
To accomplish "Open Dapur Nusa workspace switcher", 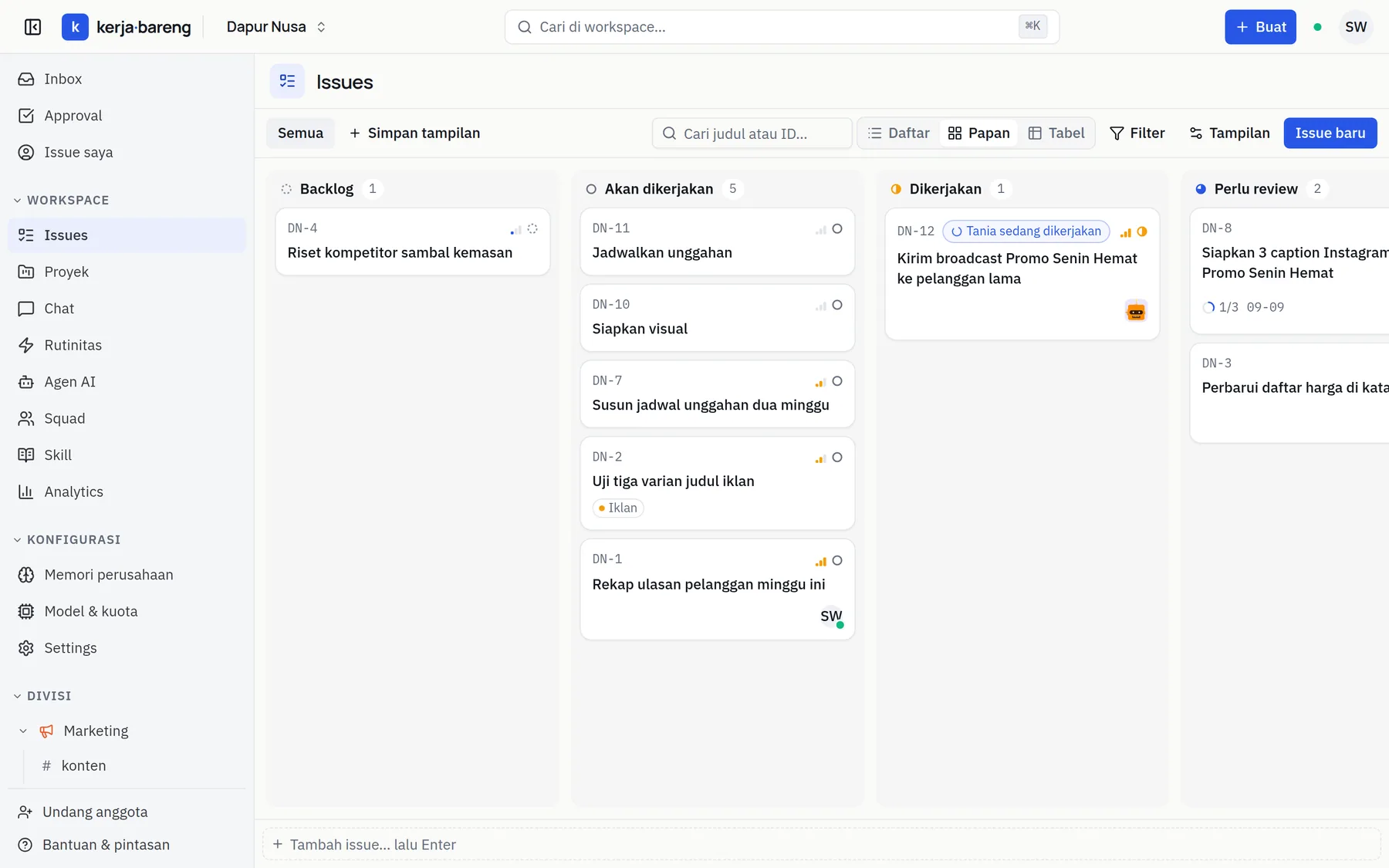I will coord(275,27).
